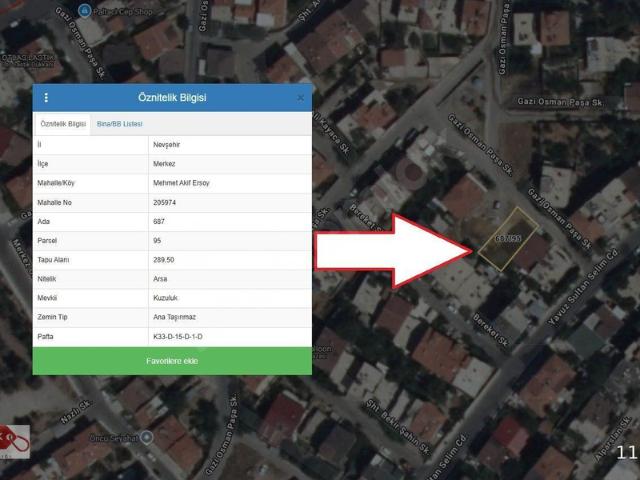Click the Nazlı Sk street label
The height and width of the screenshot is (480, 640).
75,411
